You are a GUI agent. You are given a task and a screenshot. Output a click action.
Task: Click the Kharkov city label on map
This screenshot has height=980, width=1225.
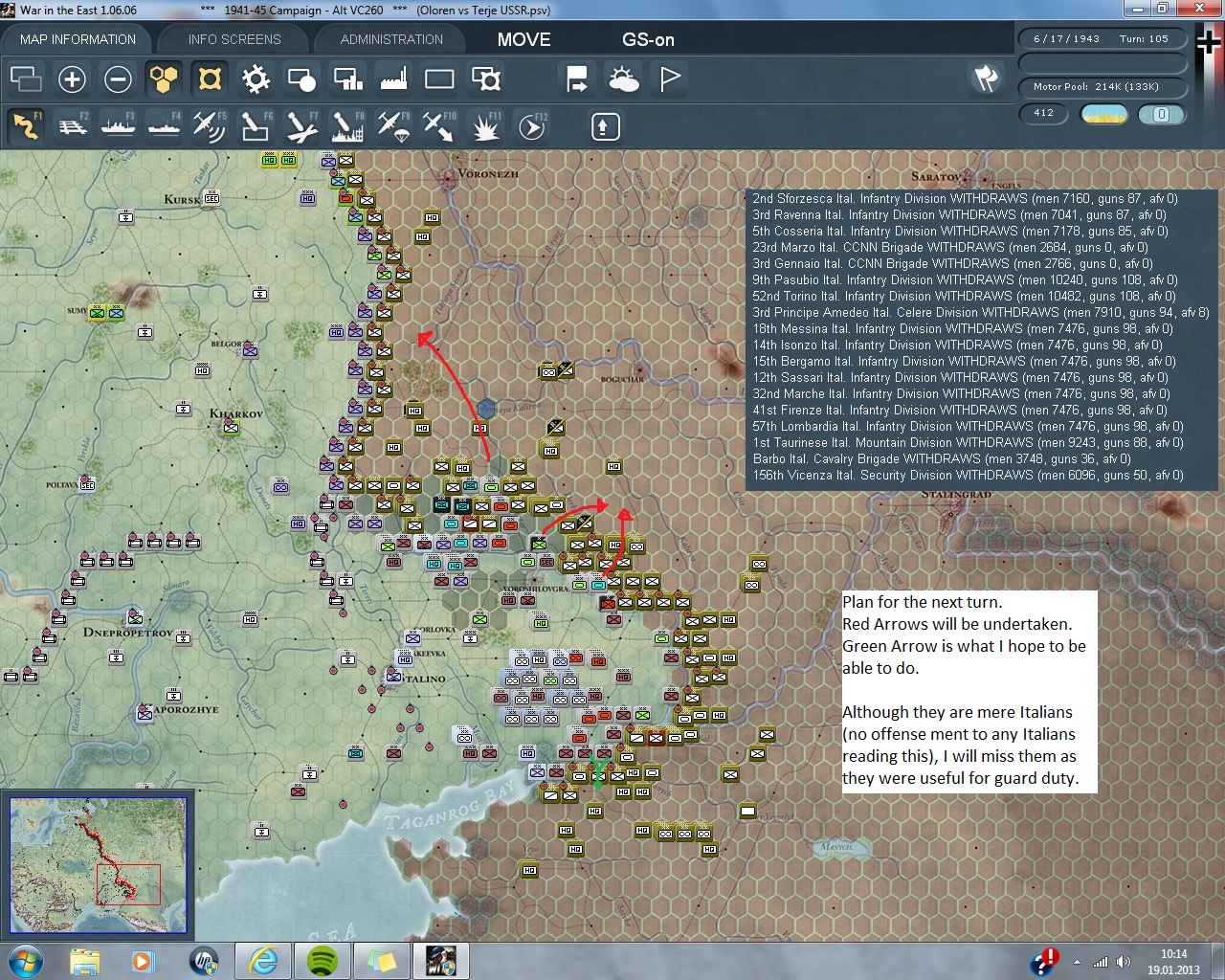click(x=235, y=413)
